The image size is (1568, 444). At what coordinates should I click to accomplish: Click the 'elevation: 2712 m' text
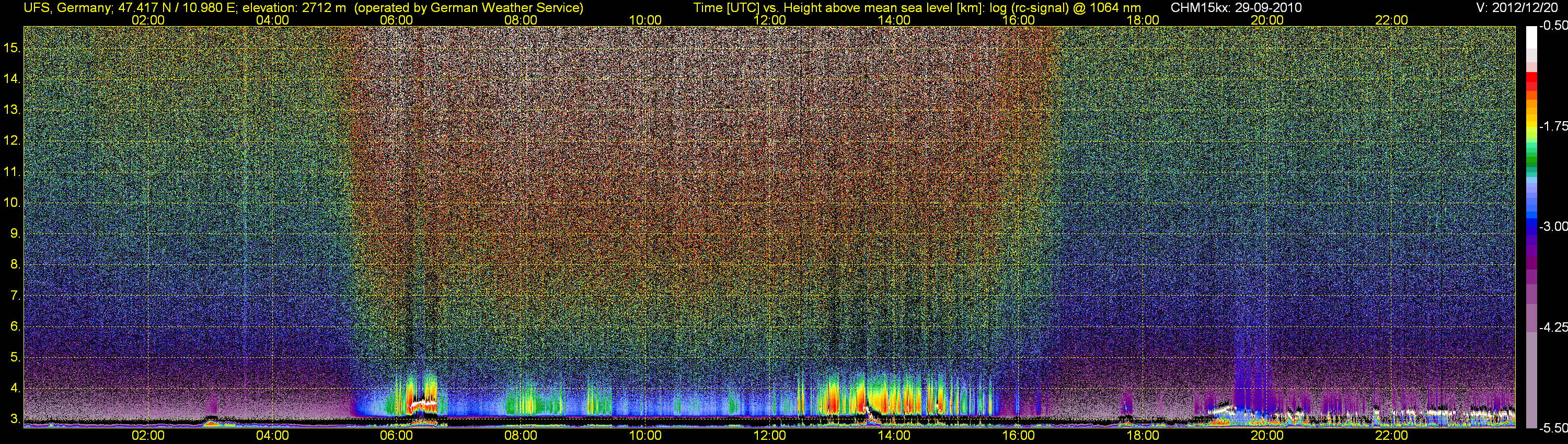(x=295, y=8)
